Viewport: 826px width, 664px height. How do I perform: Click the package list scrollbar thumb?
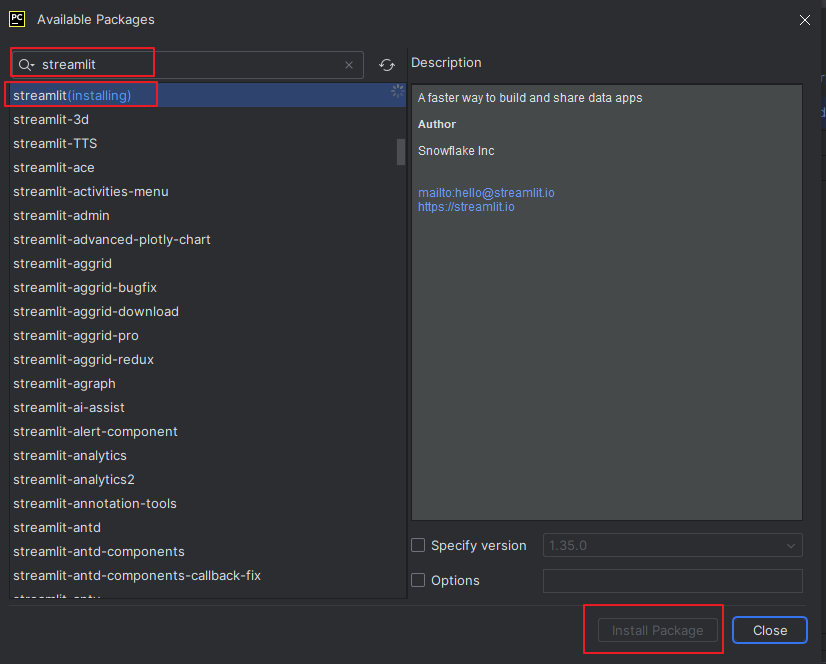(x=401, y=152)
